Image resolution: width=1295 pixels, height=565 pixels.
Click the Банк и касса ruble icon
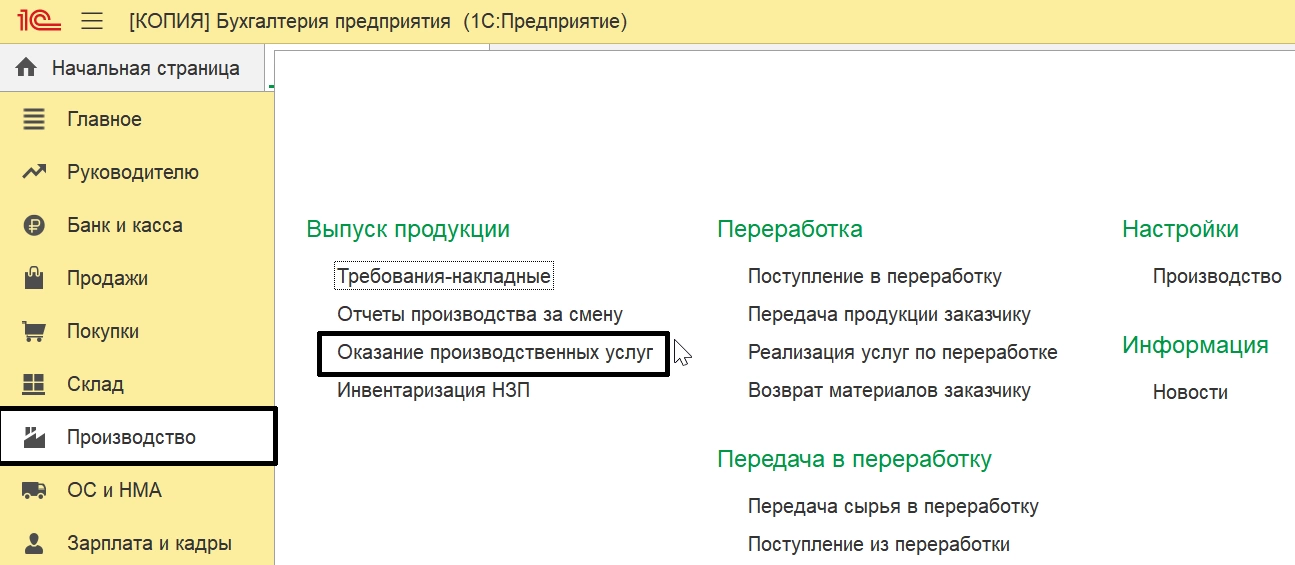[34, 225]
